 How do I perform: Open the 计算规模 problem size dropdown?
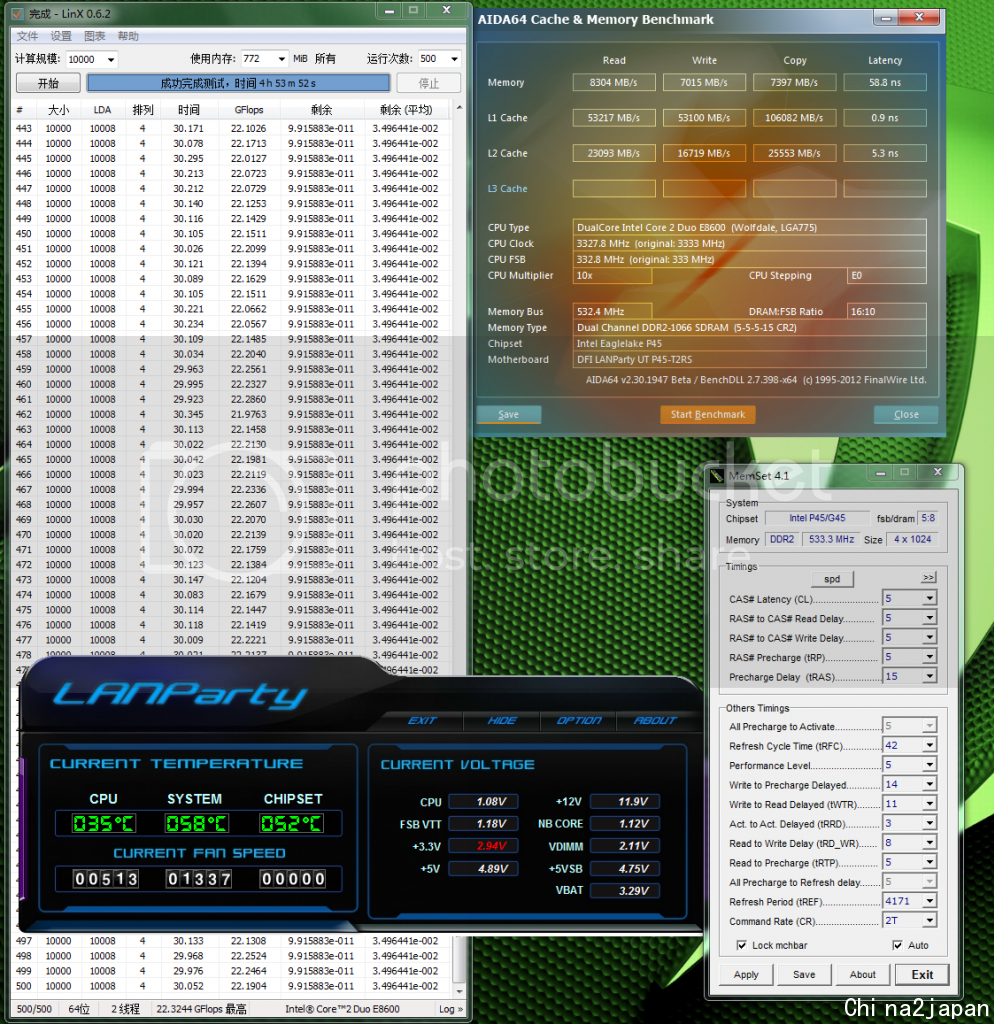(x=111, y=59)
